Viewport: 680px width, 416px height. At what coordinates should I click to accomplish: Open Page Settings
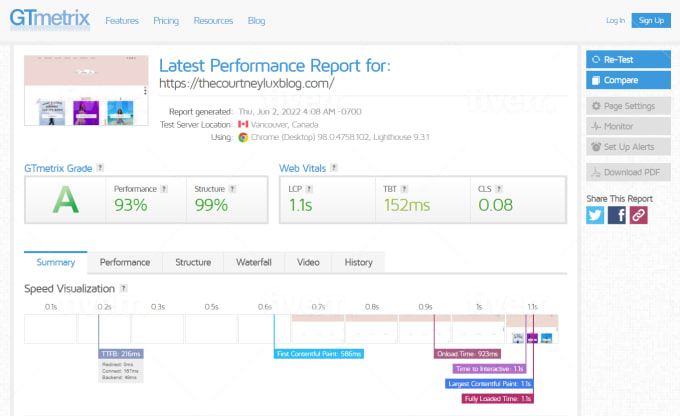coord(628,106)
